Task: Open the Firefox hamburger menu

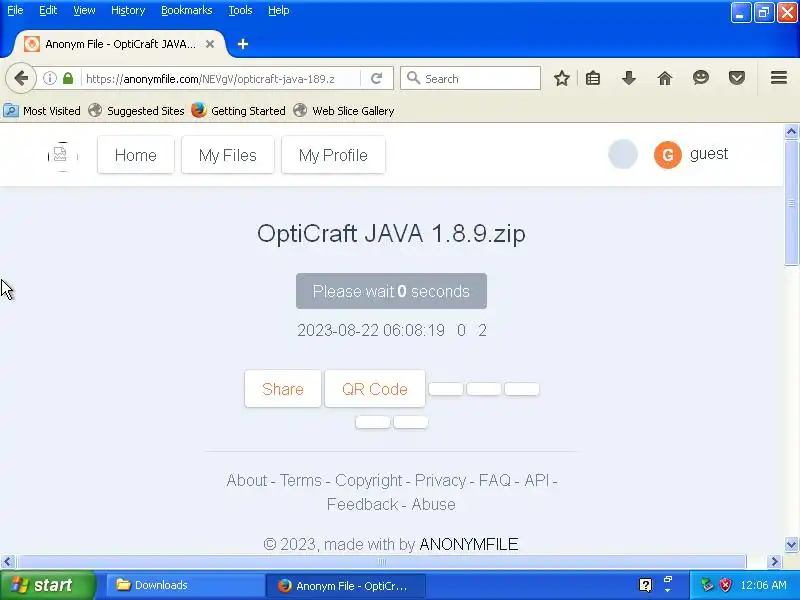Action: point(779,78)
